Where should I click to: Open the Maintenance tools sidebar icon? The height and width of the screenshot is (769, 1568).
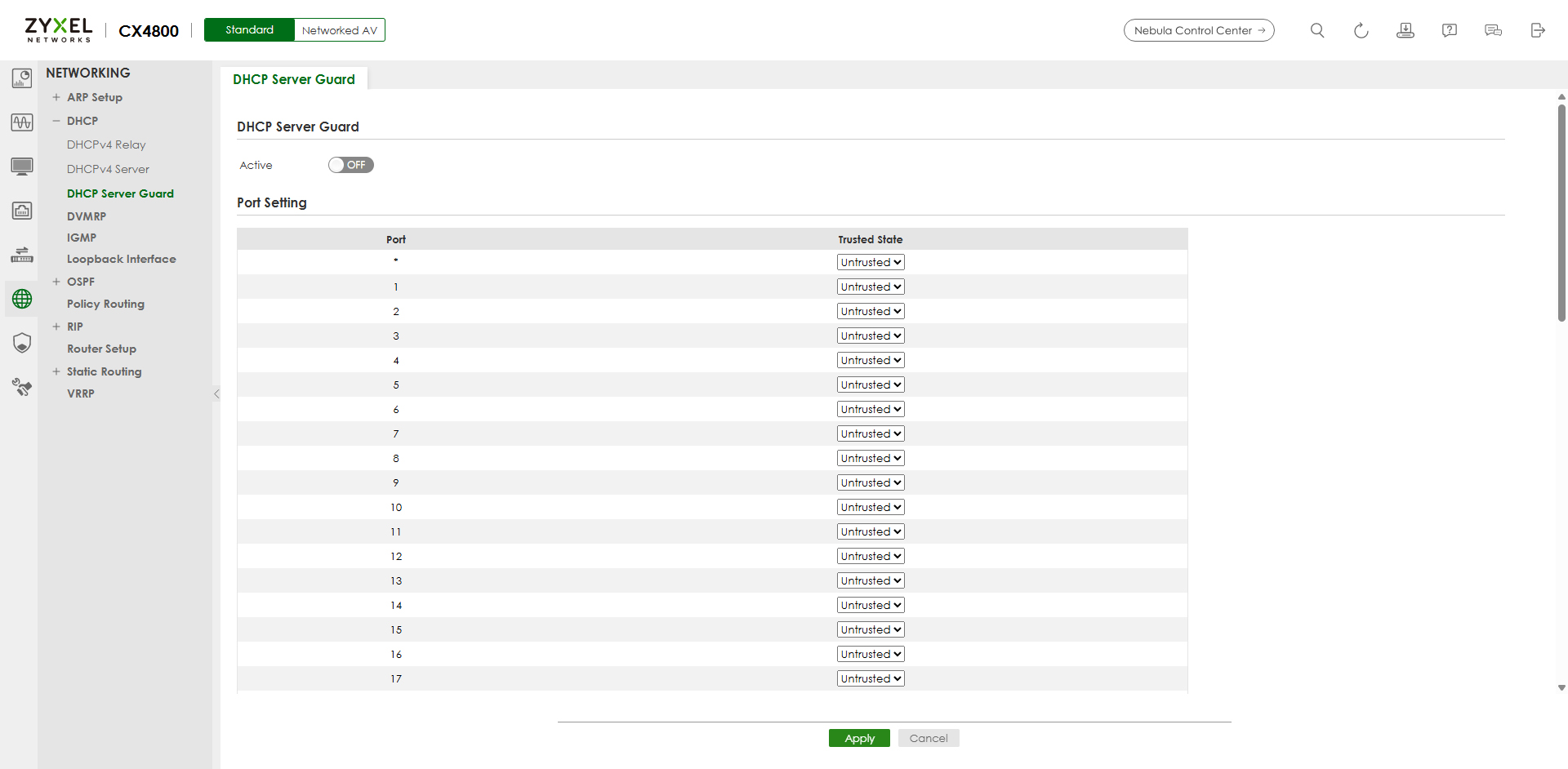click(x=22, y=387)
